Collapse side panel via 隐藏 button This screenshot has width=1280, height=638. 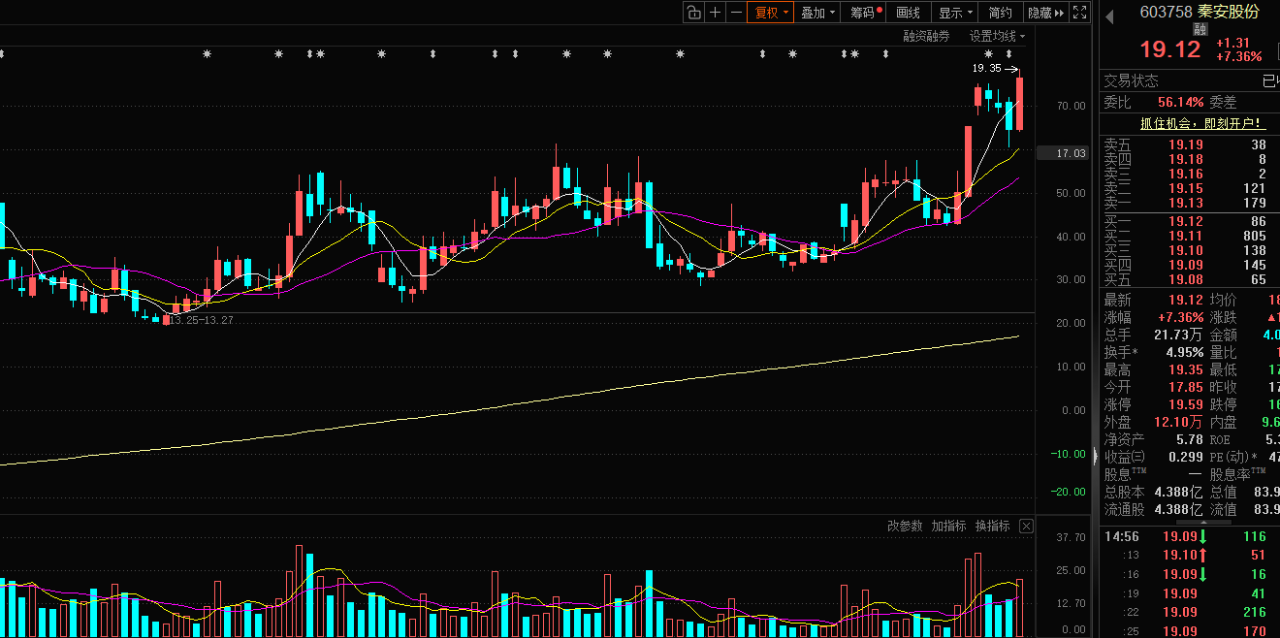click(1045, 12)
